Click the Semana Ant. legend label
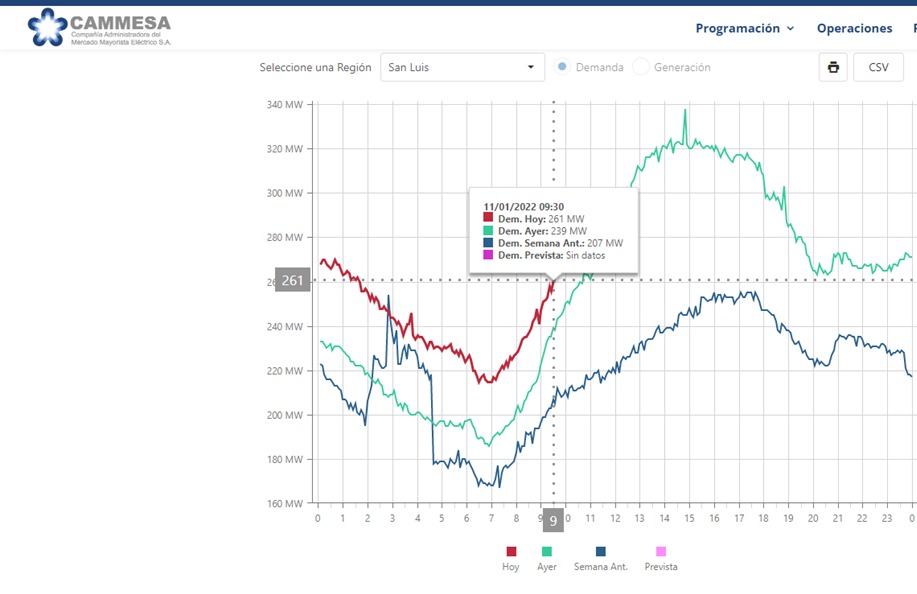This screenshot has width=917, height=594. click(601, 567)
